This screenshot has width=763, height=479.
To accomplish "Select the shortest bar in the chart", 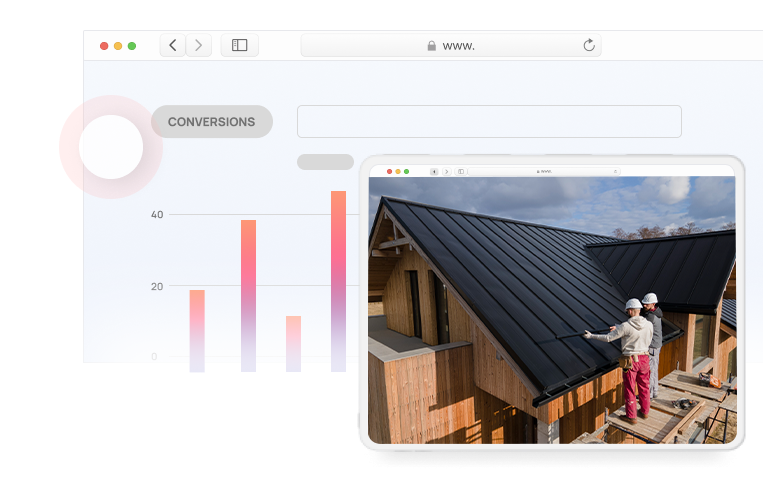I will click(293, 343).
